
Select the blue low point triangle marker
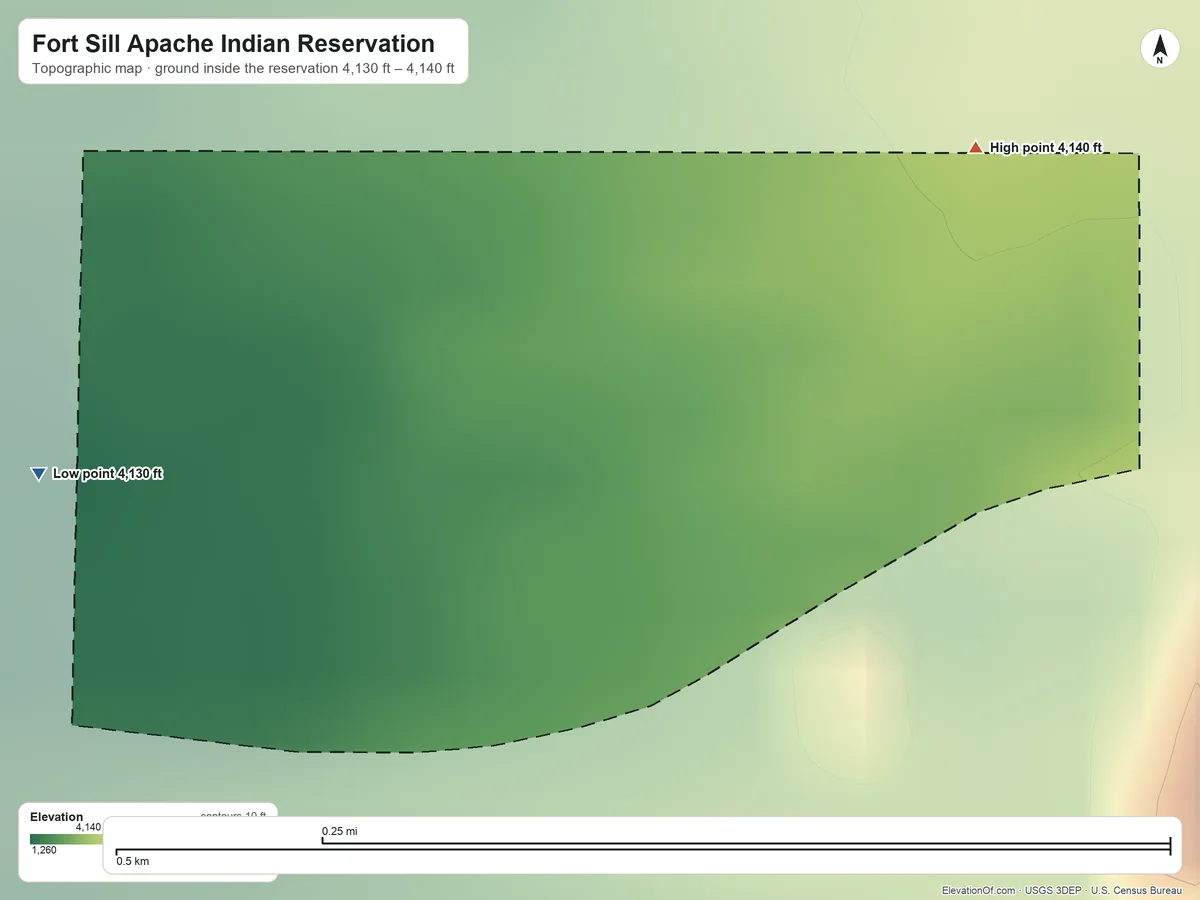[39, 474]
